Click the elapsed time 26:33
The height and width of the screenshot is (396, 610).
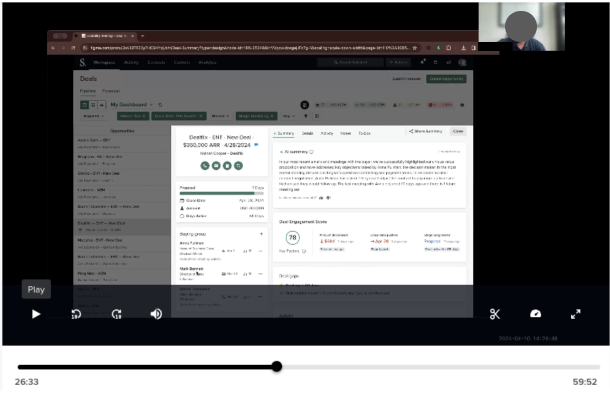click(x=27, y=382)
